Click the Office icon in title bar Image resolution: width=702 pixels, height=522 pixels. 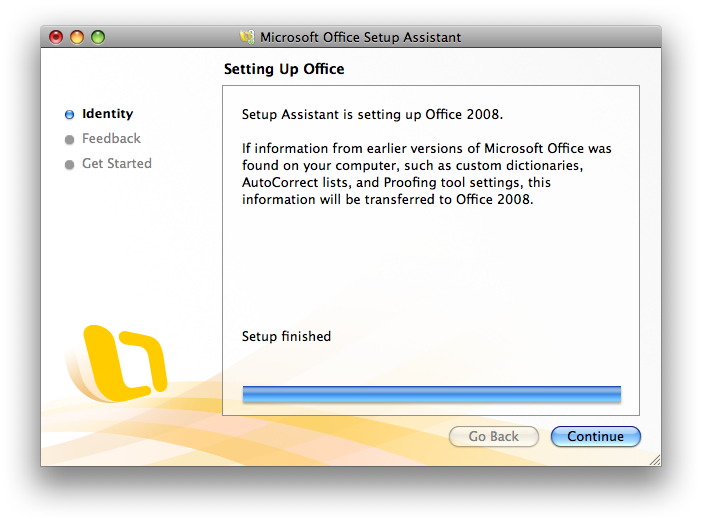tap(247, 37)
